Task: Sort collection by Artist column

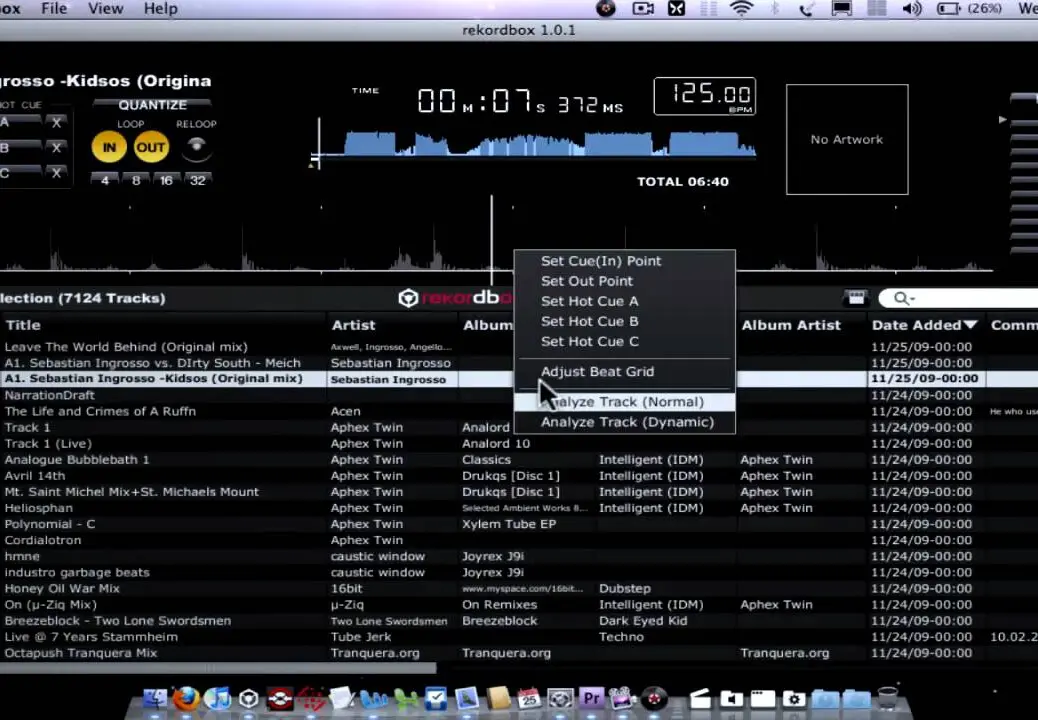Action: click(x=354, y=325)
